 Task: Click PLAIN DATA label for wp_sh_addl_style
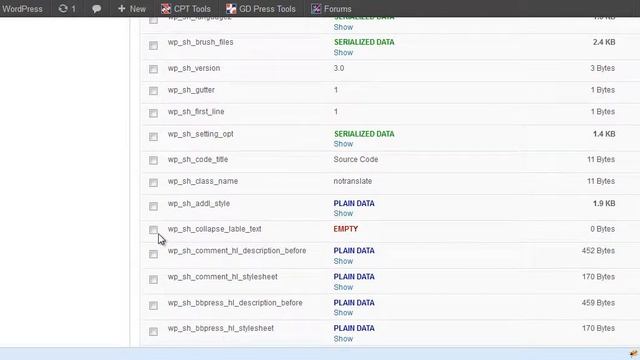(x=354, y=203)
